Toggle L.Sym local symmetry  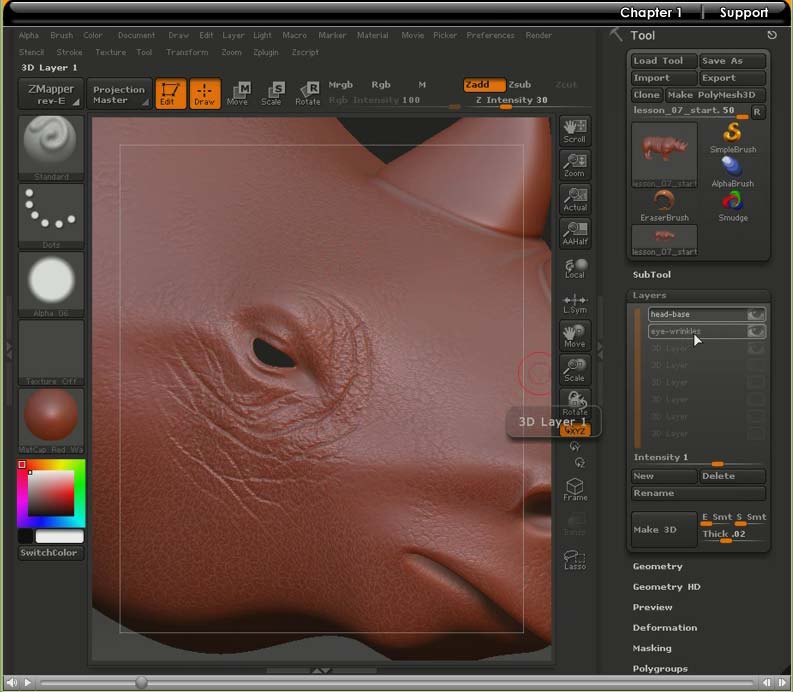(575, 304)
